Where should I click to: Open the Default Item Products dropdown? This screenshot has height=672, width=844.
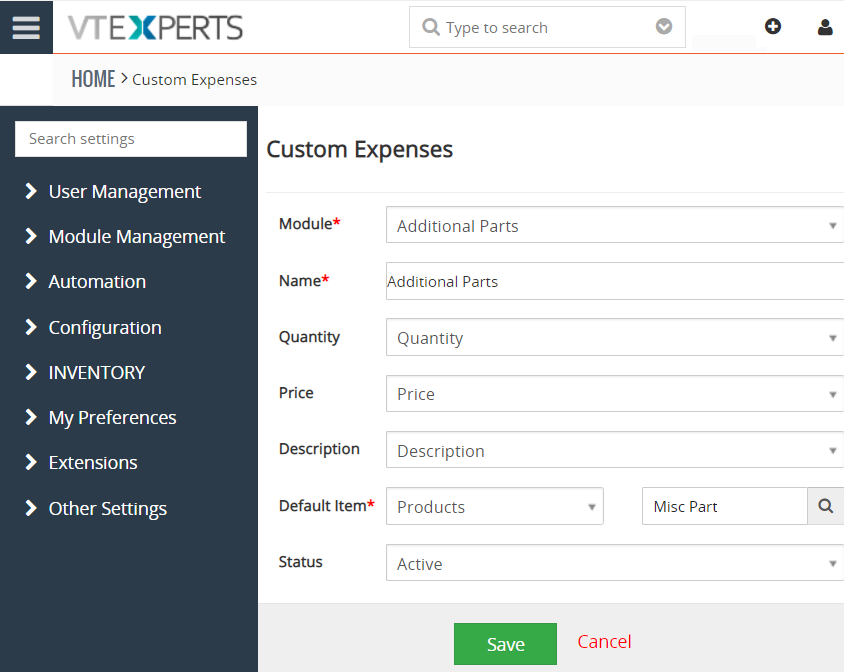495,507
